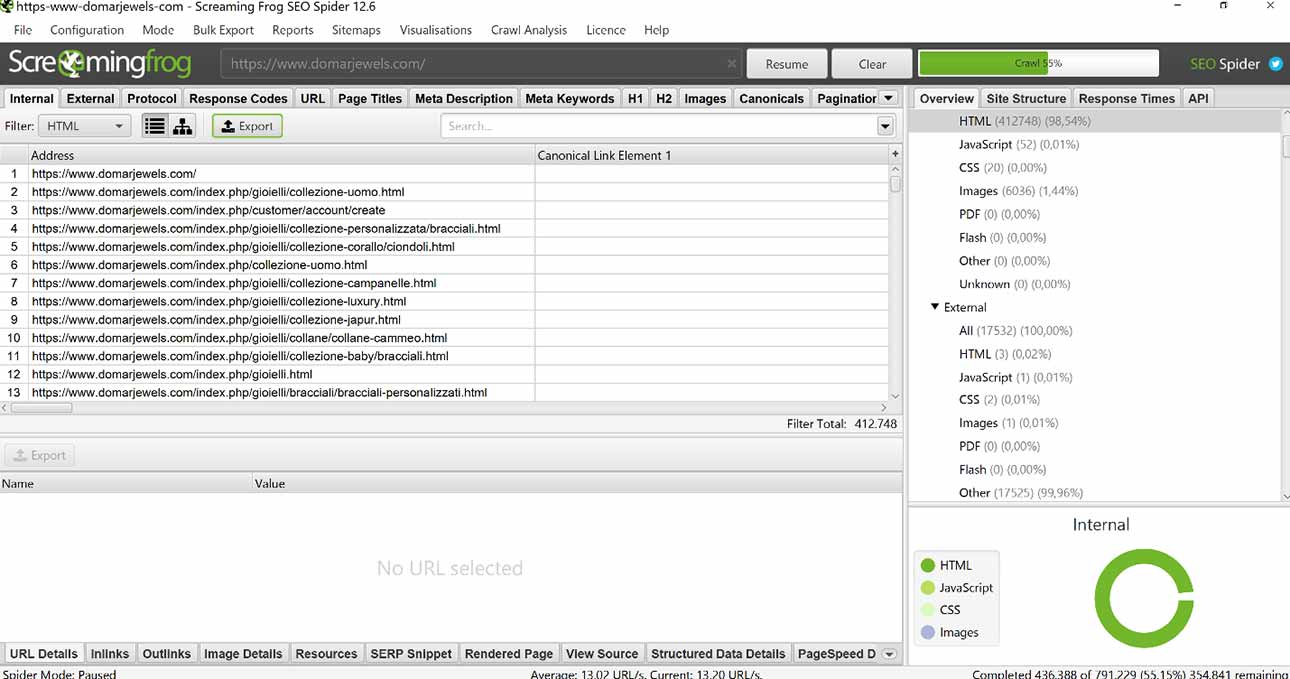1290x679 pixels.
Task: Open the Sitemaps menu
Action: pos(356,30)
